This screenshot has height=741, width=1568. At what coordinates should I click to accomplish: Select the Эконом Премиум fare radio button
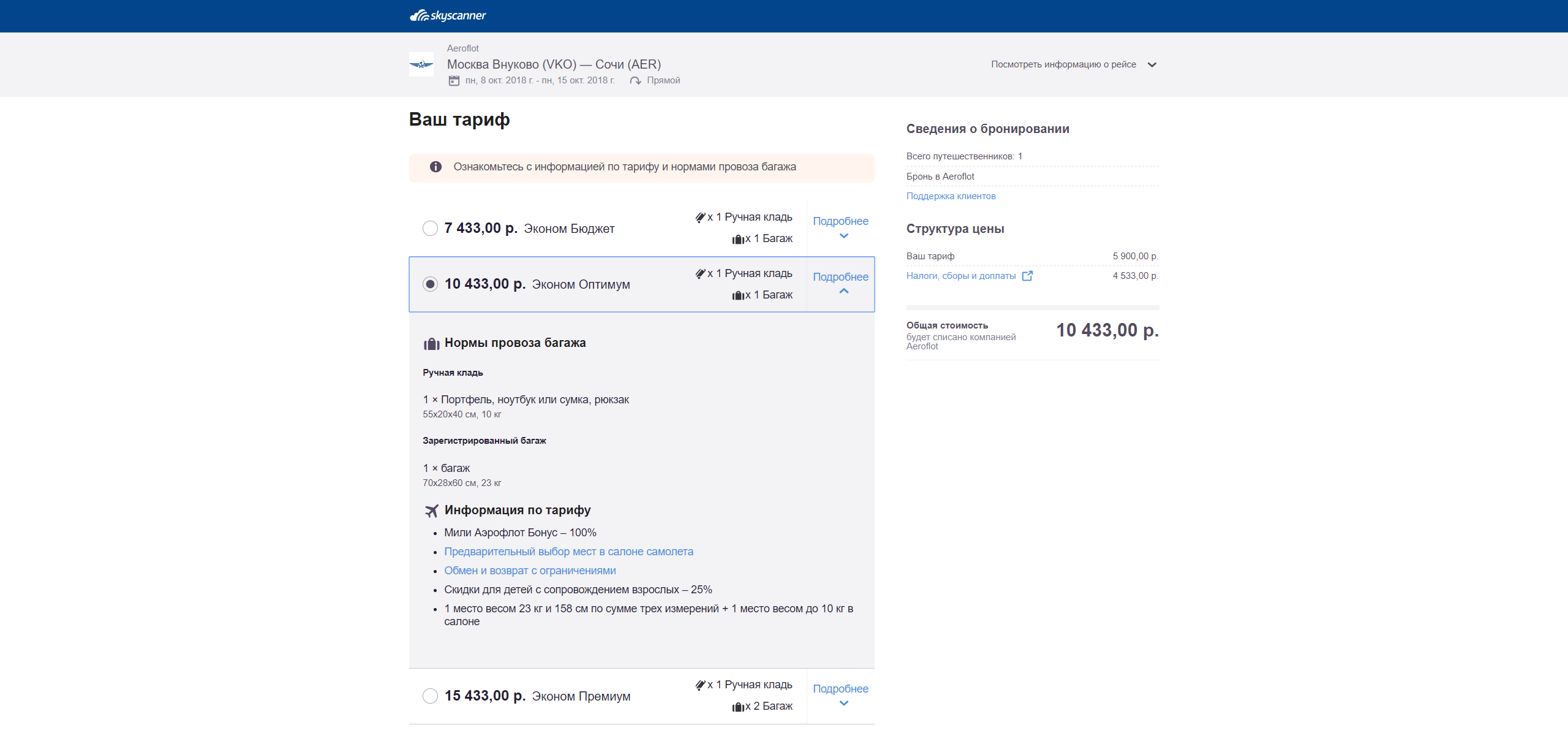coord(430,696)
